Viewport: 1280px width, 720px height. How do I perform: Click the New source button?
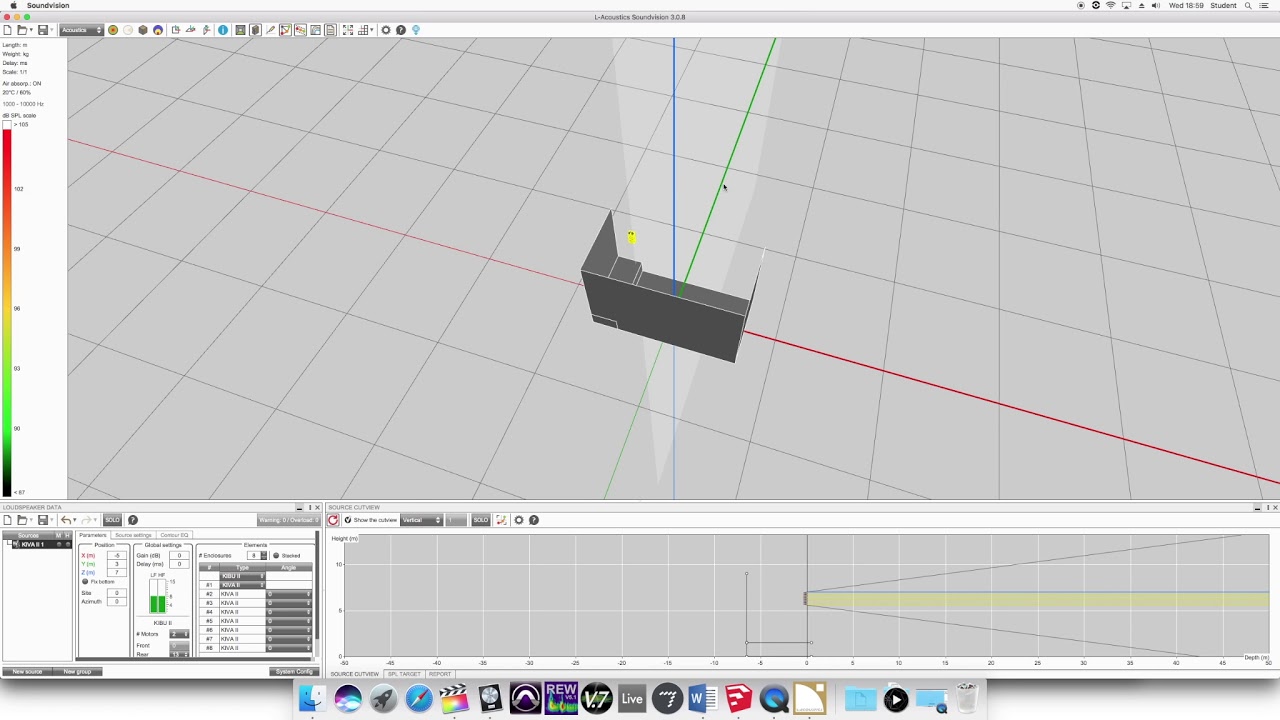click(x=25, y=671)
